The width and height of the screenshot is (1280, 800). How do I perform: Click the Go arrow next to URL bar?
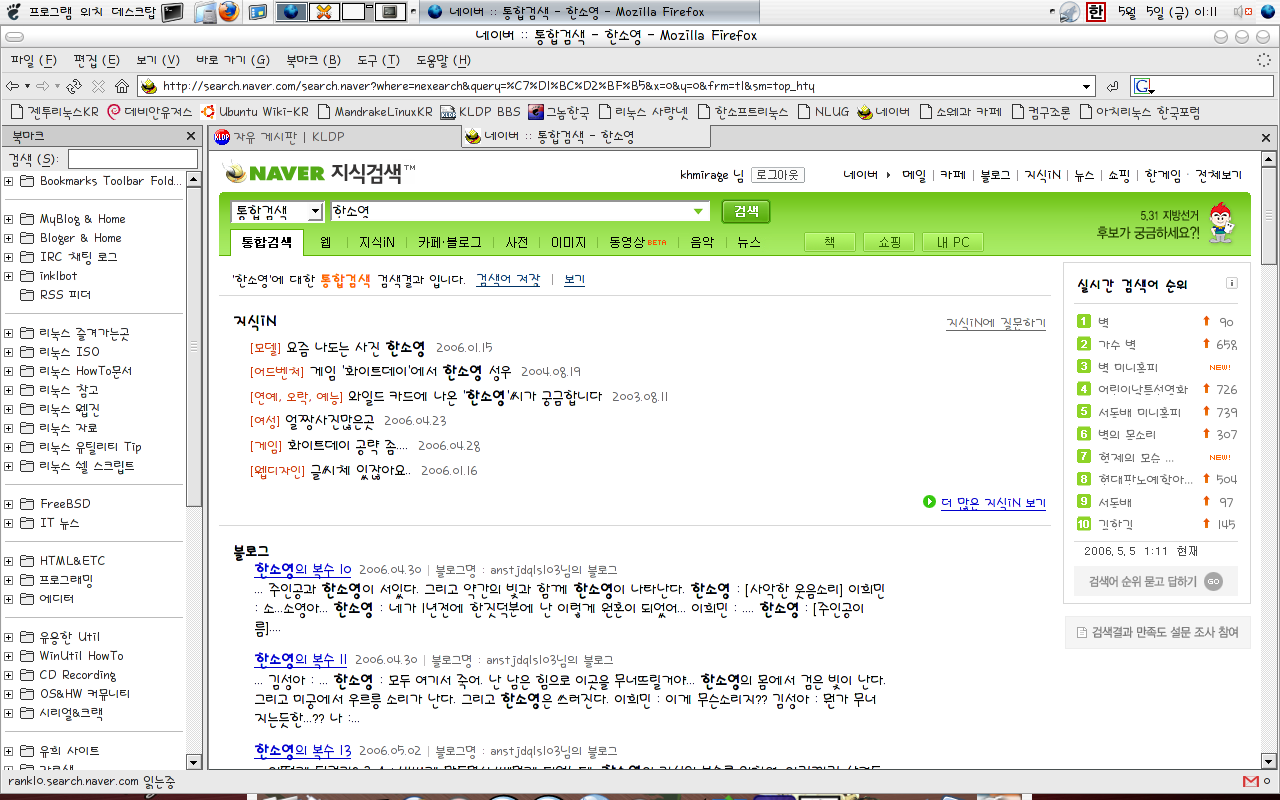[x=1112, y=86]
